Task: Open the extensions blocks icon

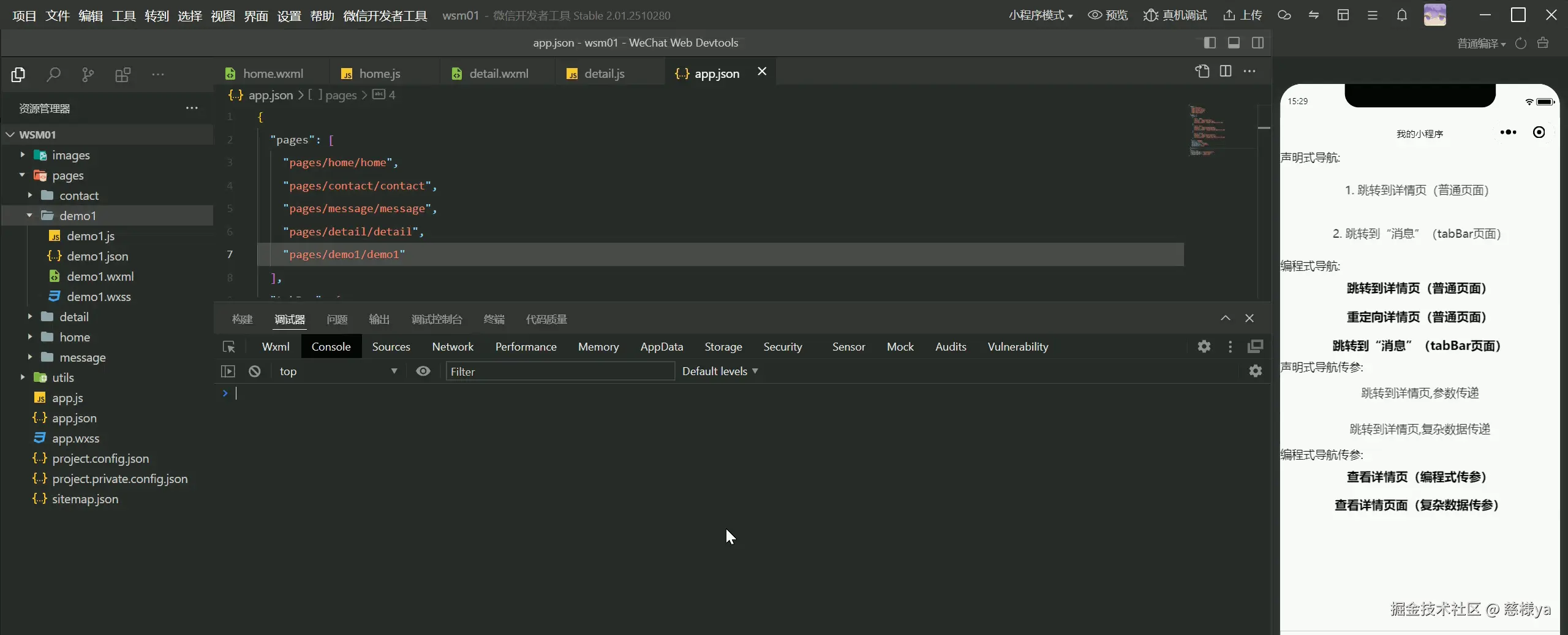Action: click(x=123, y=75)
